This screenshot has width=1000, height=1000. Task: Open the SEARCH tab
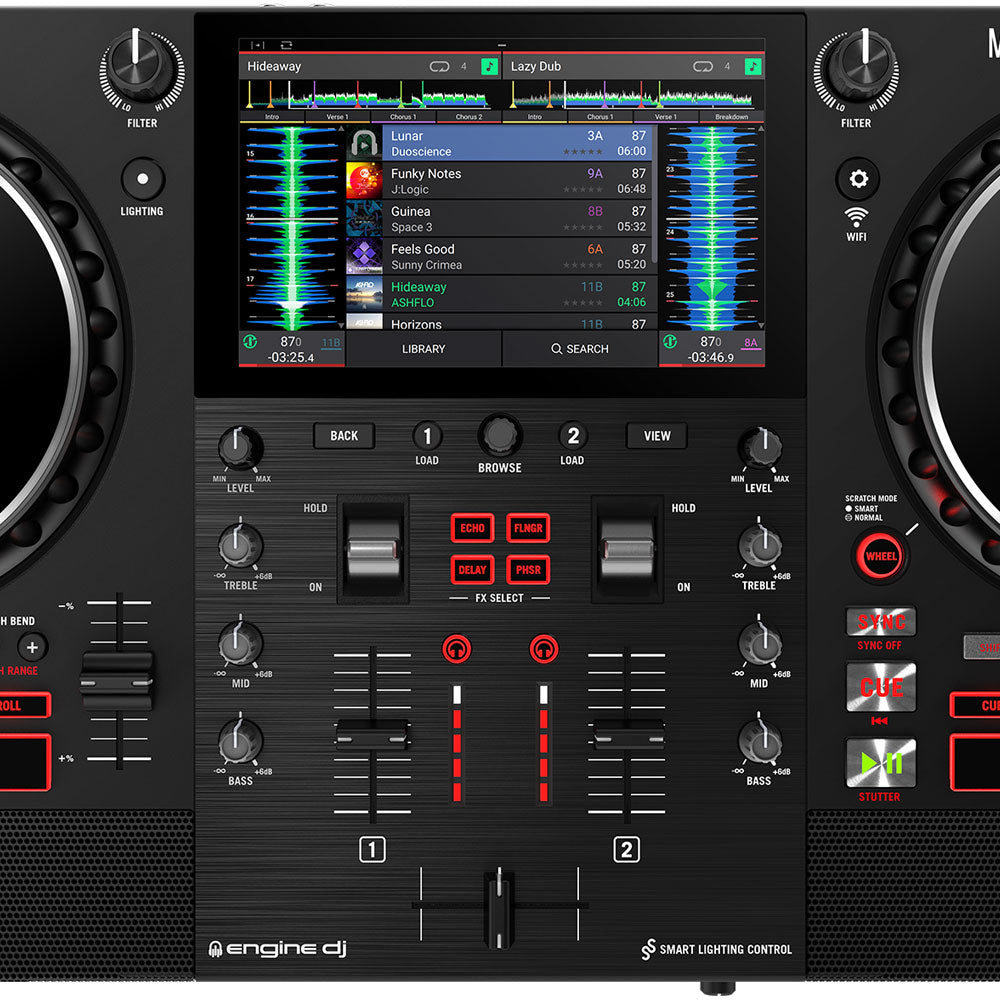coord(582,349)
